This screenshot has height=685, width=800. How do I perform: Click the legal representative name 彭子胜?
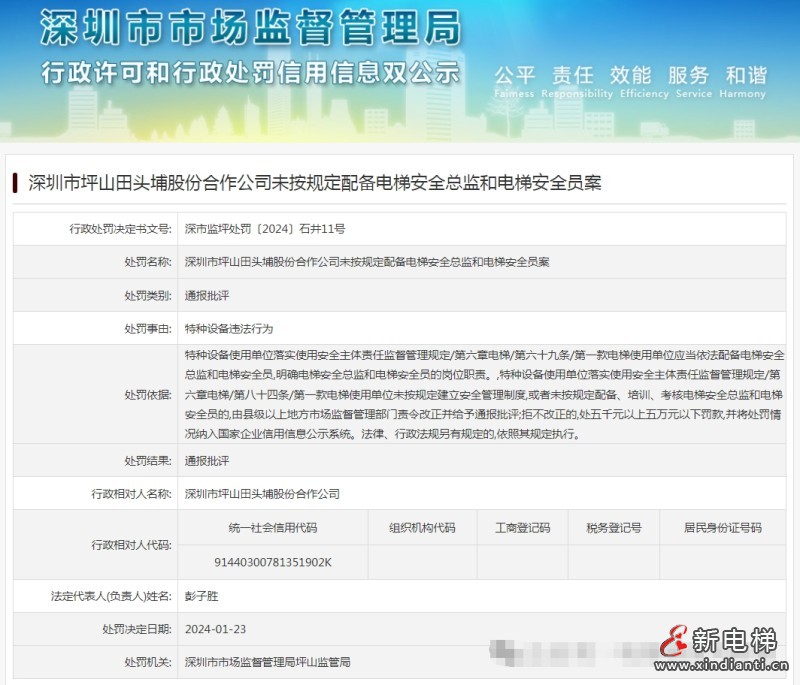point(201,594)
